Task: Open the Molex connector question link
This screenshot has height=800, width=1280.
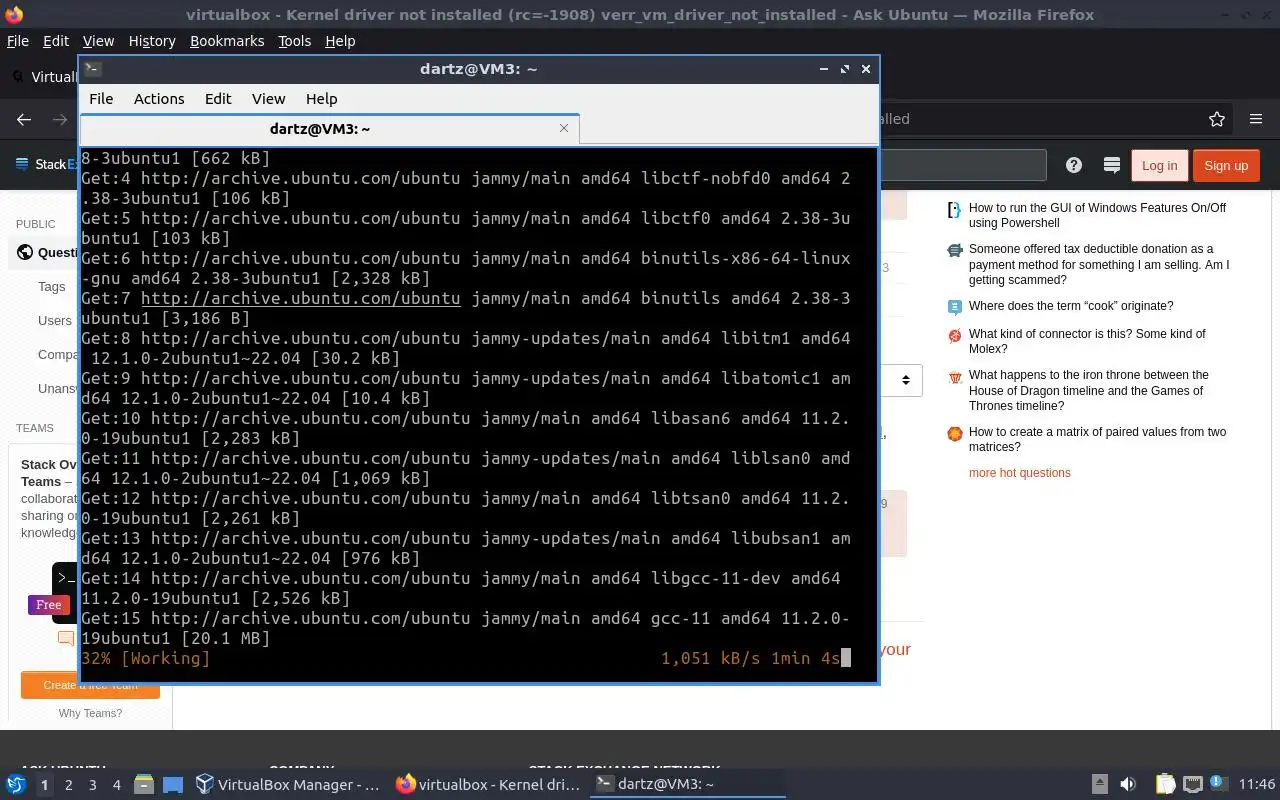Action: tap(1087, 342)
